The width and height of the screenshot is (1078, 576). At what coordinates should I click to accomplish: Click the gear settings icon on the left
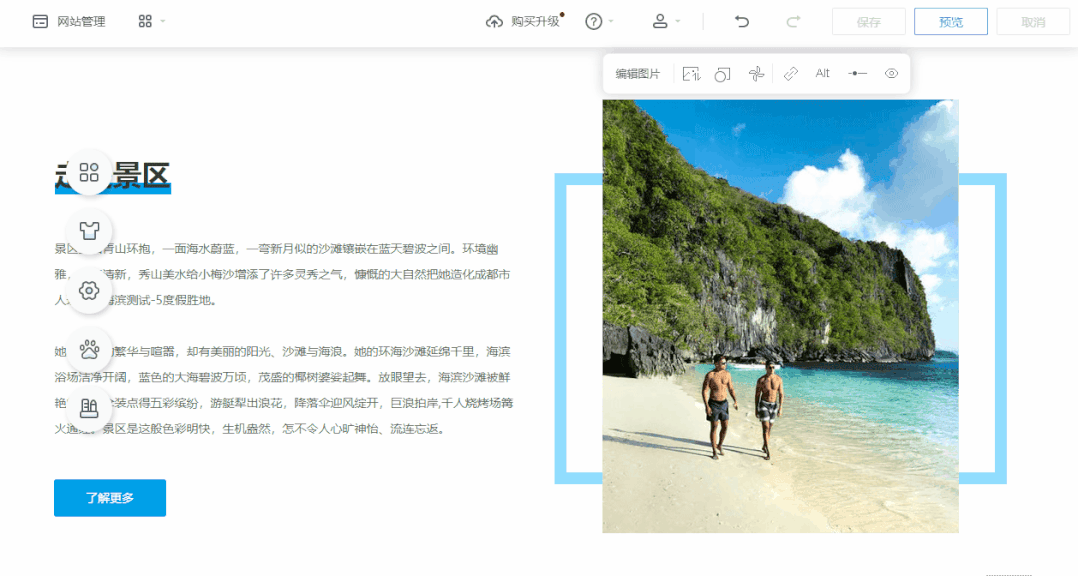(x=89, y=289)
